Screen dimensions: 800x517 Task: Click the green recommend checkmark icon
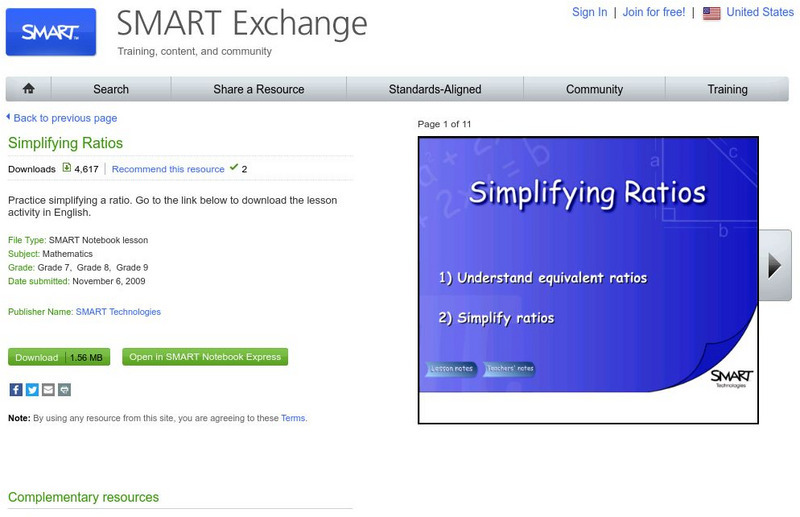tap(234, 167)
